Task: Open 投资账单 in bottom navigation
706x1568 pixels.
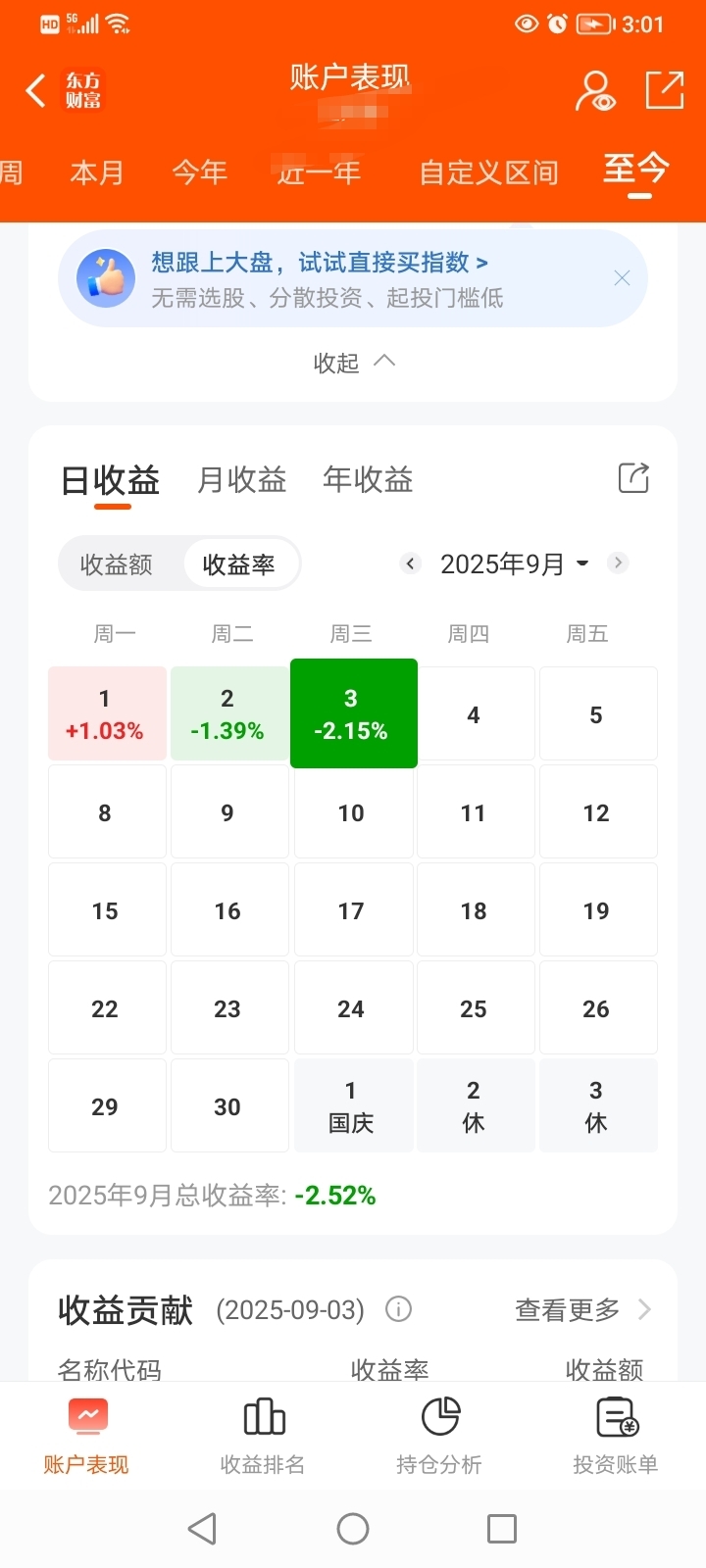Action: 616,1436
